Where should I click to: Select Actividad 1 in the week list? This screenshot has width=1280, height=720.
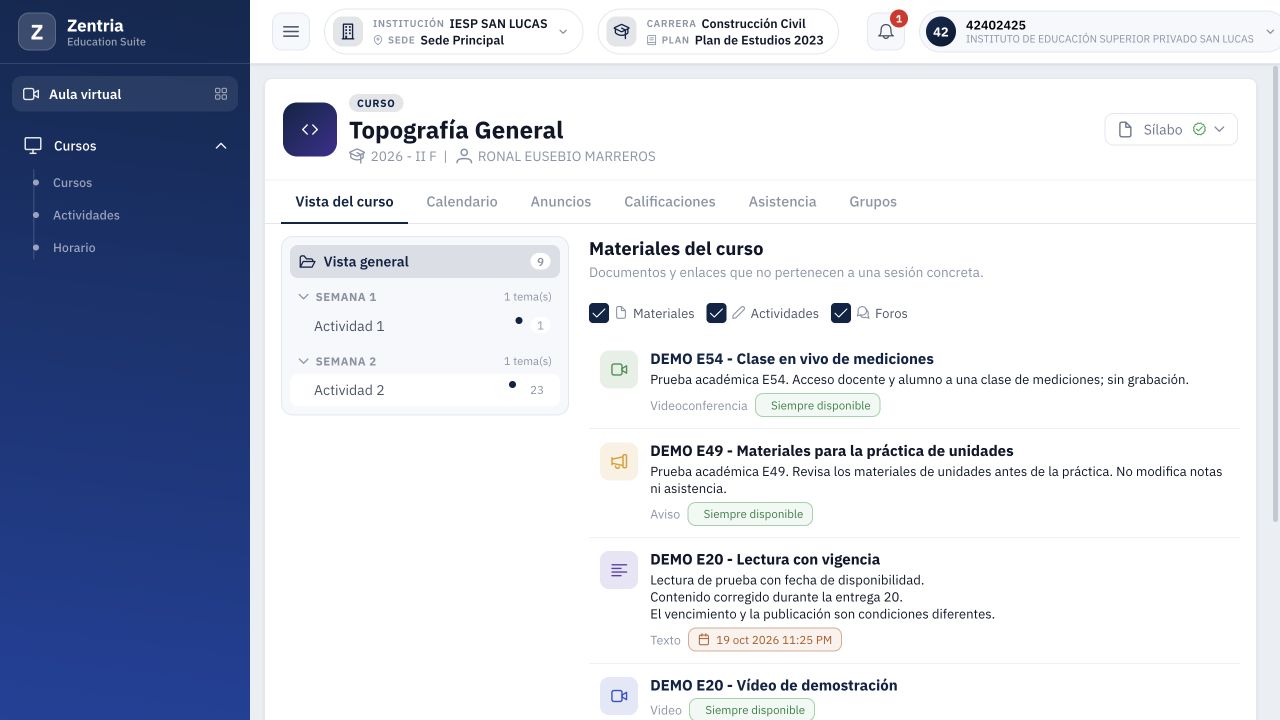425,326
